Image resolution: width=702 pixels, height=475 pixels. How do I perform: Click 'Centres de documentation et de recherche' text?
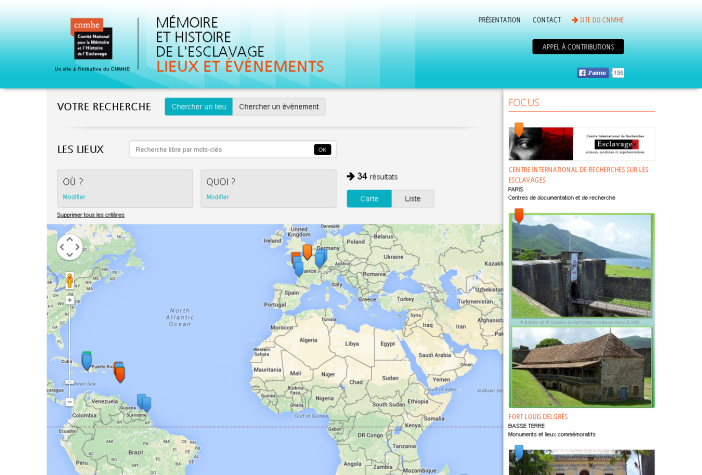[561, 198]
